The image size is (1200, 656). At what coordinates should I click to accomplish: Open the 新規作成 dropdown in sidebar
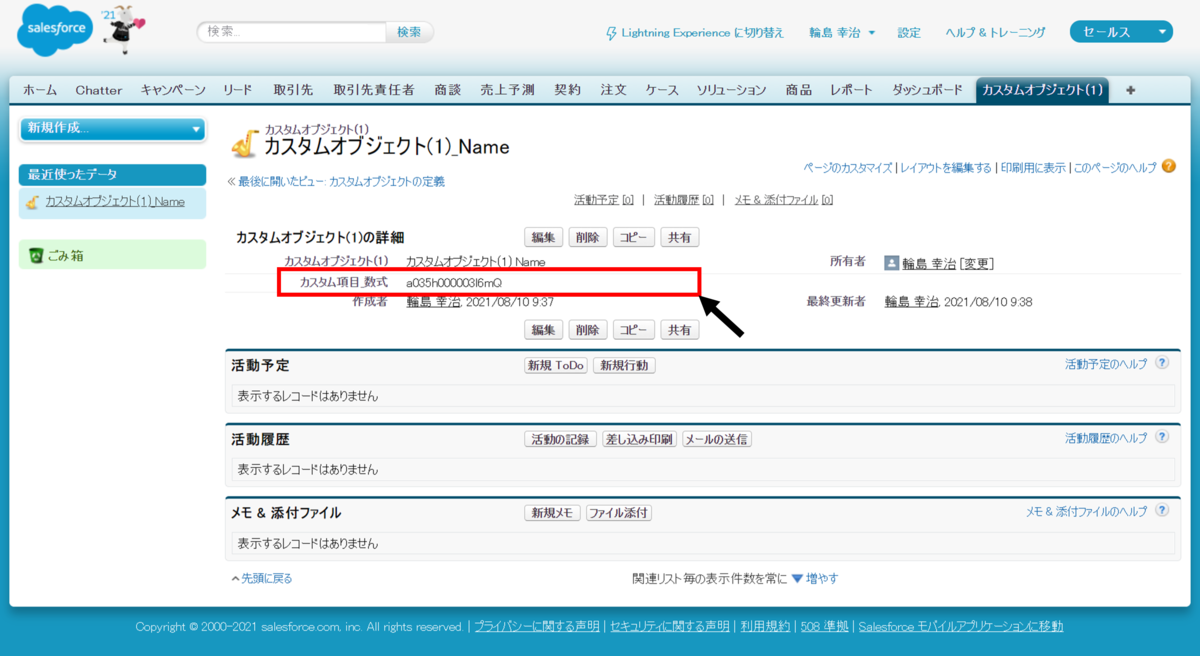point(112,128)
